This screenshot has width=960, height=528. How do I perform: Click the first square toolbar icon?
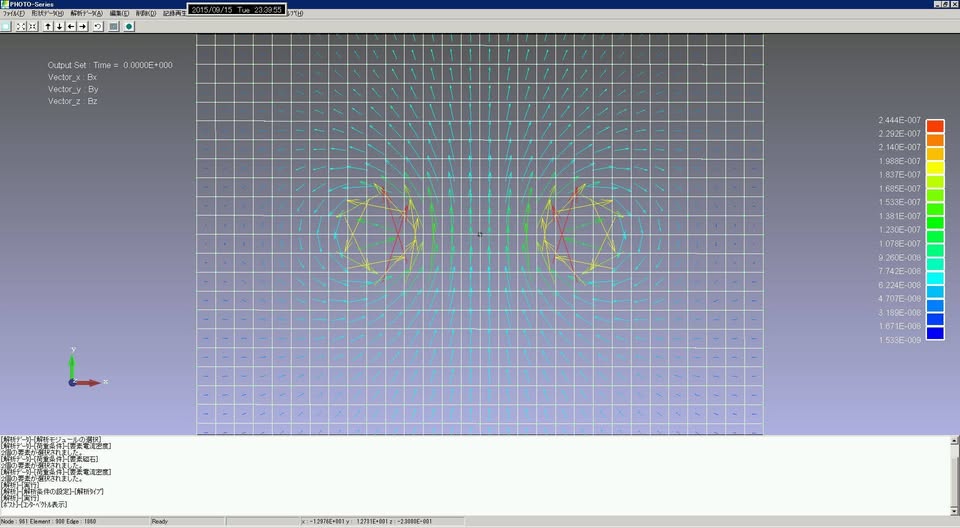tap(6, 26)
